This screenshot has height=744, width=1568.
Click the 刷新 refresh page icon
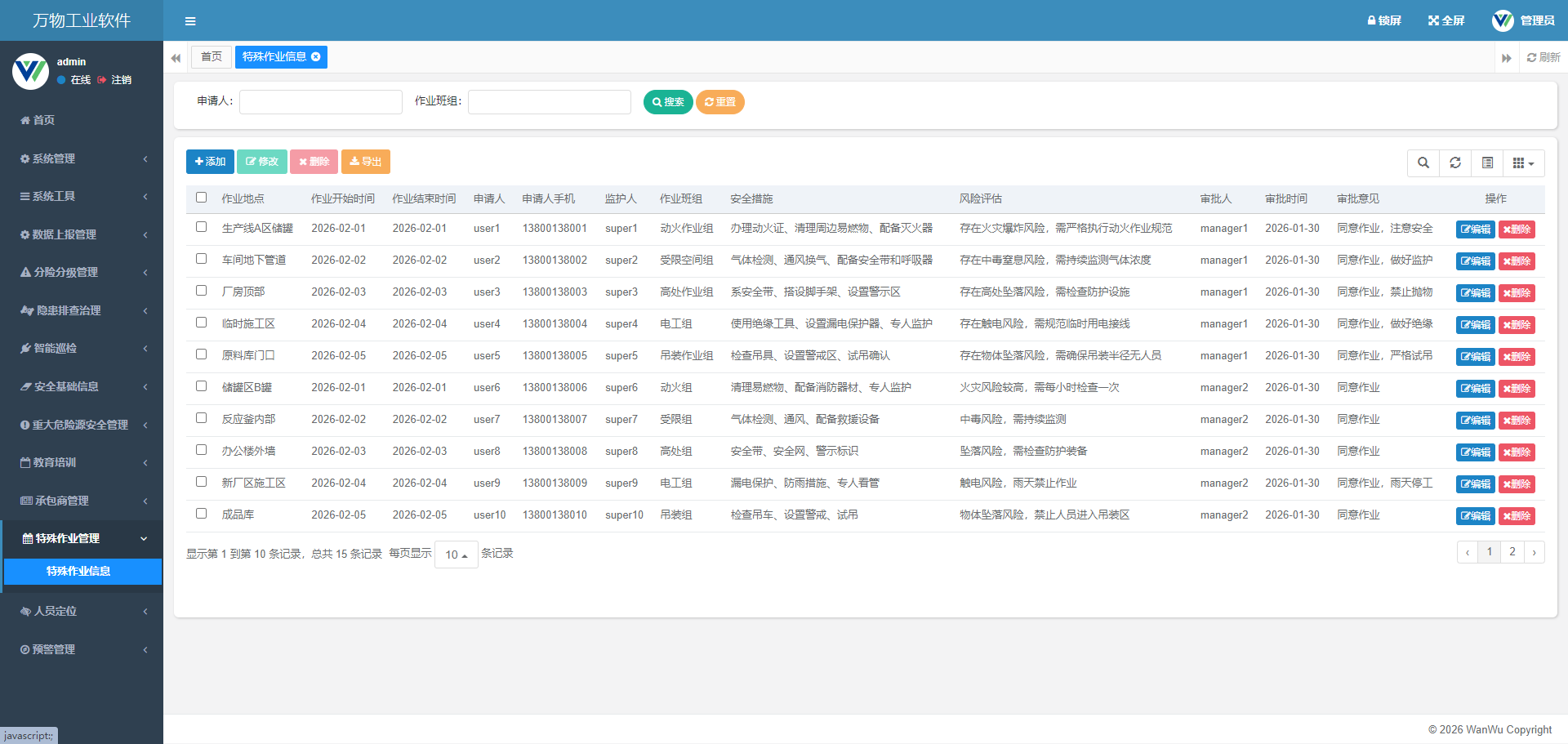[x=1531, y=57]
